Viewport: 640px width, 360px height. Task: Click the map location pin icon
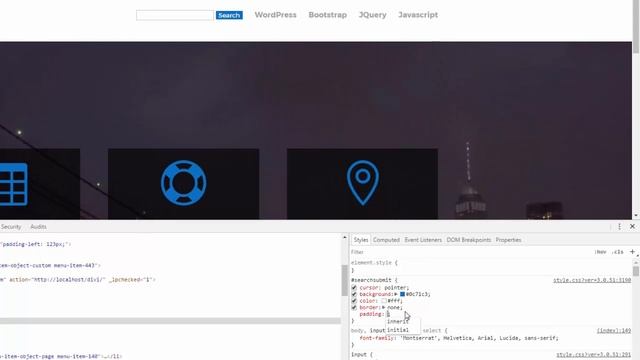click(362, 182)
